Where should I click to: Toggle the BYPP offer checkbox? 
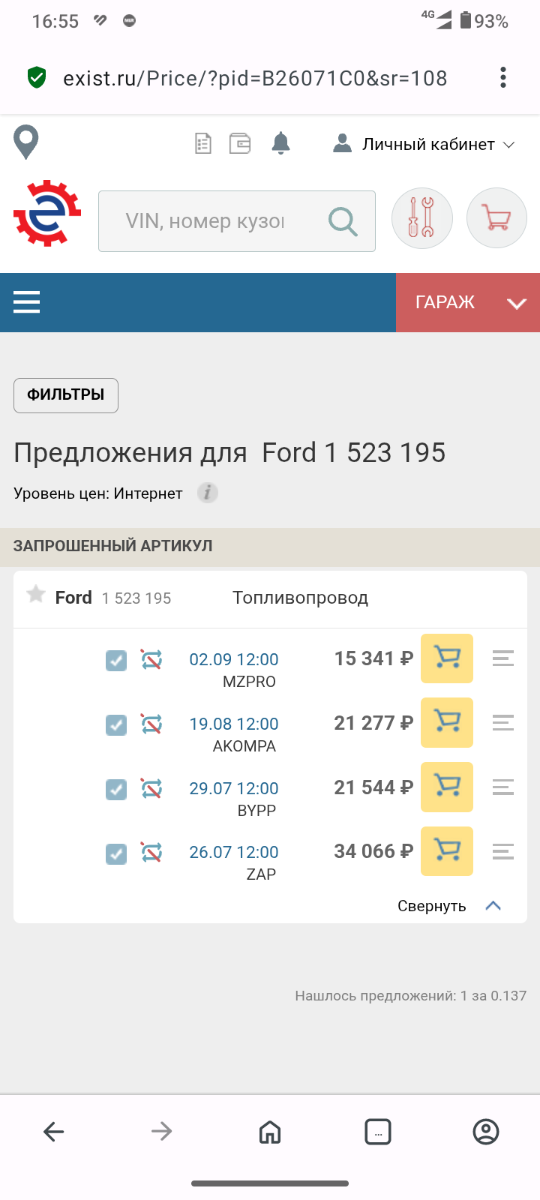pyautogui.click(x=117, y=789)
